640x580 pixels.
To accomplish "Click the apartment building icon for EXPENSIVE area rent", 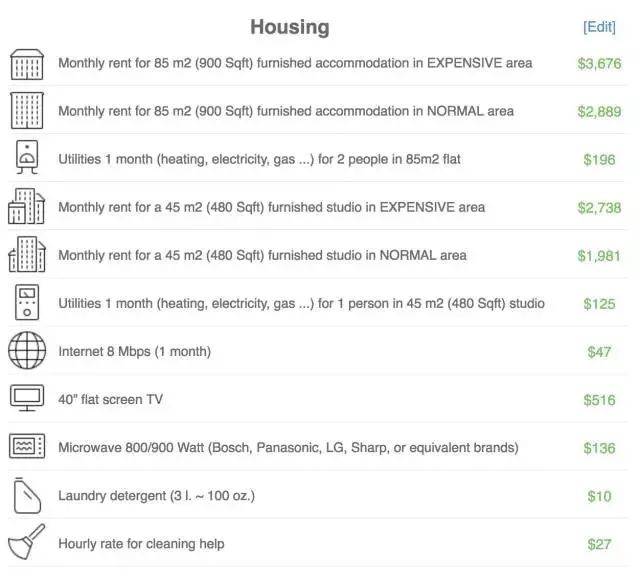I will 27,64.
